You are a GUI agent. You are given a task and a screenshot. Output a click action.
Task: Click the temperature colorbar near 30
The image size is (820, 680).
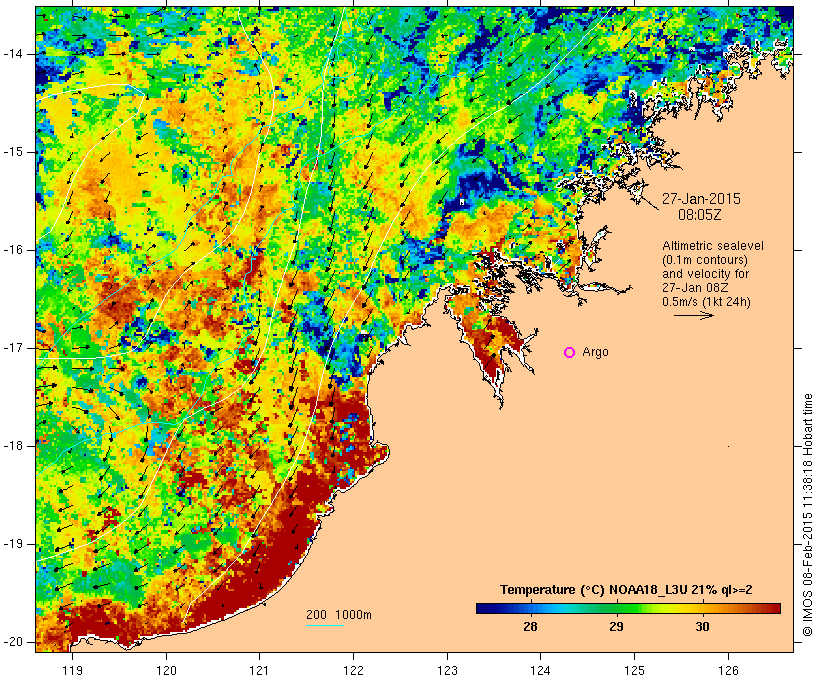click(703, 608)
